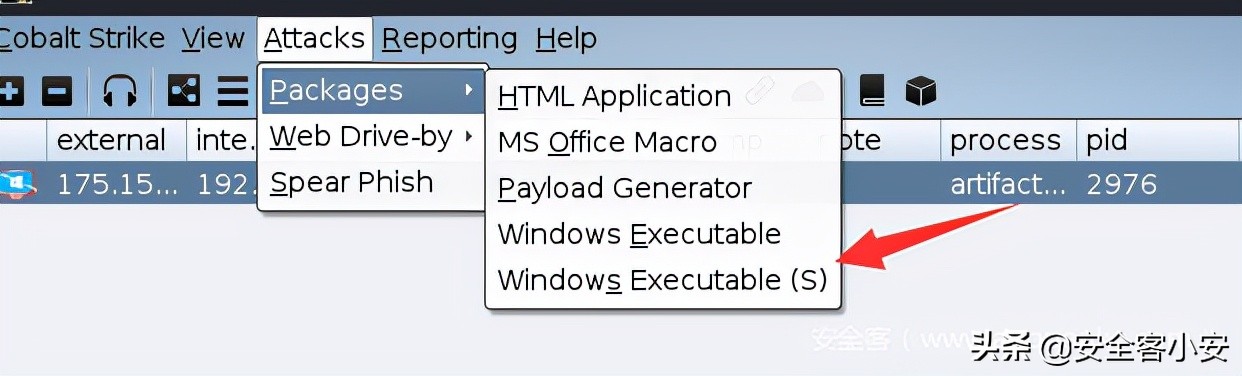The height and width of the screenshot is (376, 1242).
Task: Expand the Packages submenu
Action: [372, 91]
